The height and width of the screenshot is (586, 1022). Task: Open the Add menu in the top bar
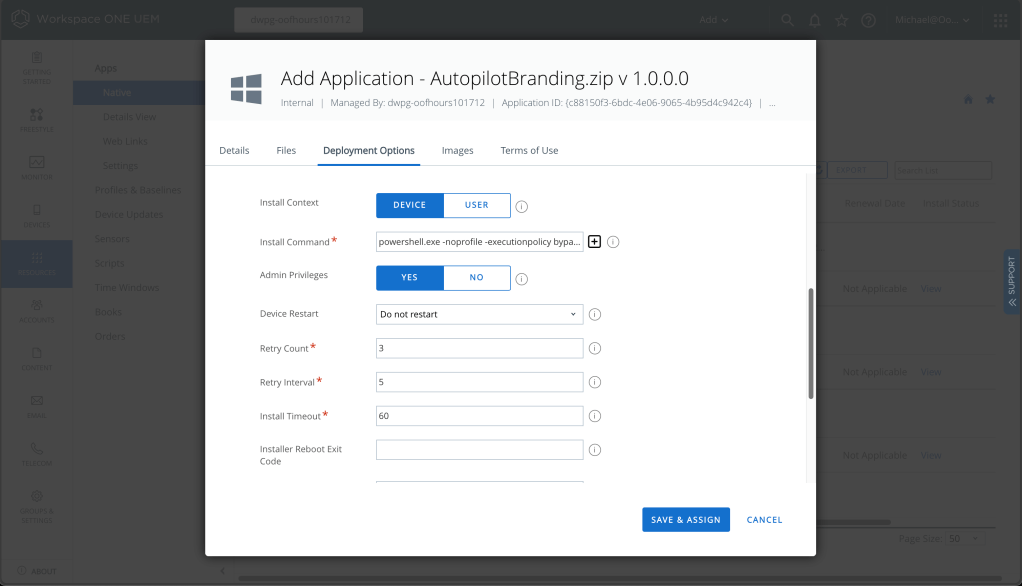pyautogui.click(x=713, y=19)
